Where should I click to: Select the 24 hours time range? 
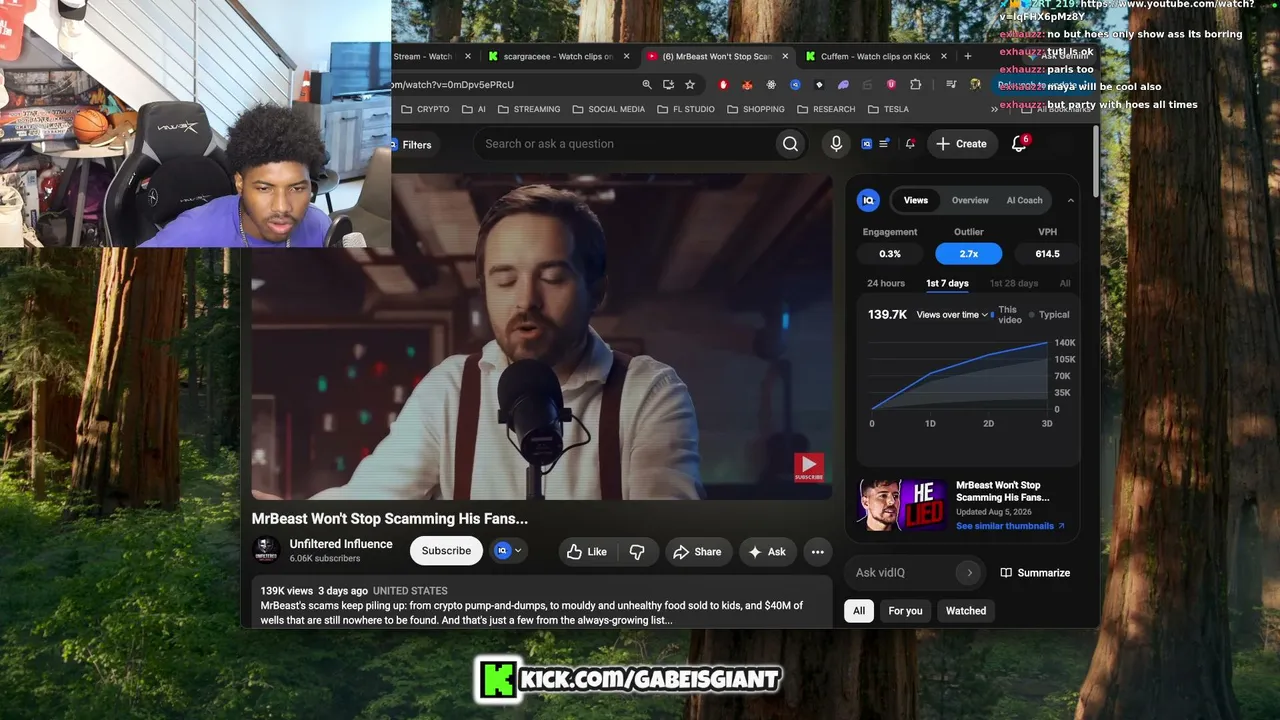(x=886, y=283)
